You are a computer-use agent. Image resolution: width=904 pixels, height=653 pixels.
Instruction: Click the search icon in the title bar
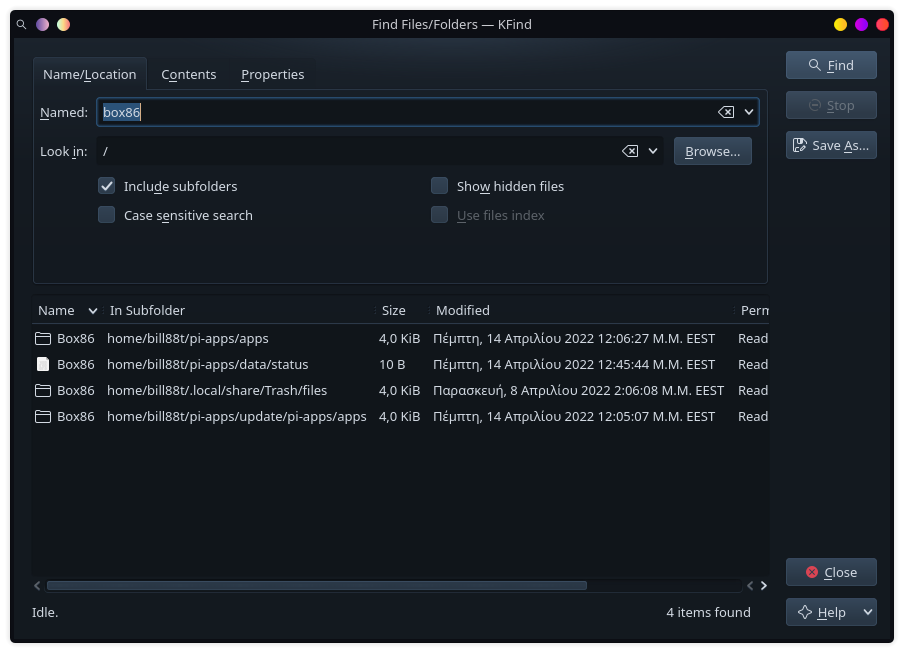21,24
